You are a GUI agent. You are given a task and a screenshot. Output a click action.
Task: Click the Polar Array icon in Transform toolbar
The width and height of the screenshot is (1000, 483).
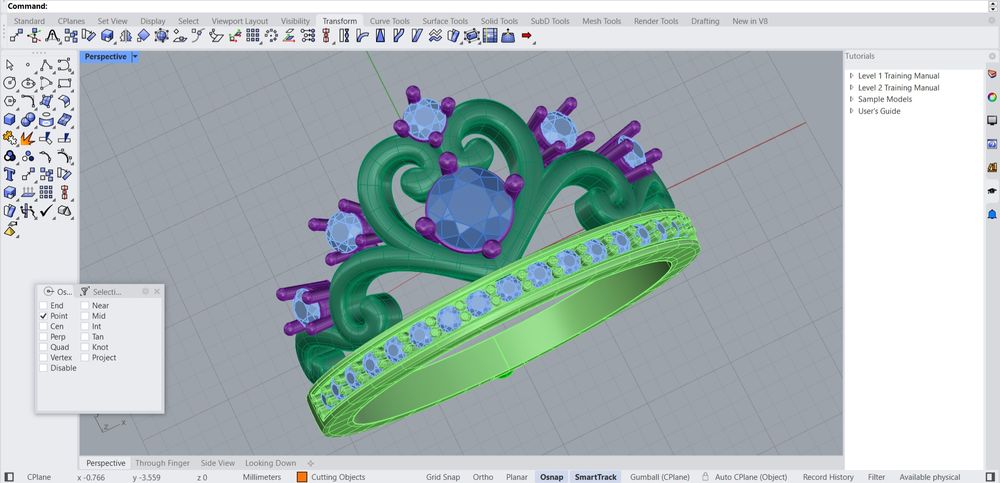click(x=271, y=36)
